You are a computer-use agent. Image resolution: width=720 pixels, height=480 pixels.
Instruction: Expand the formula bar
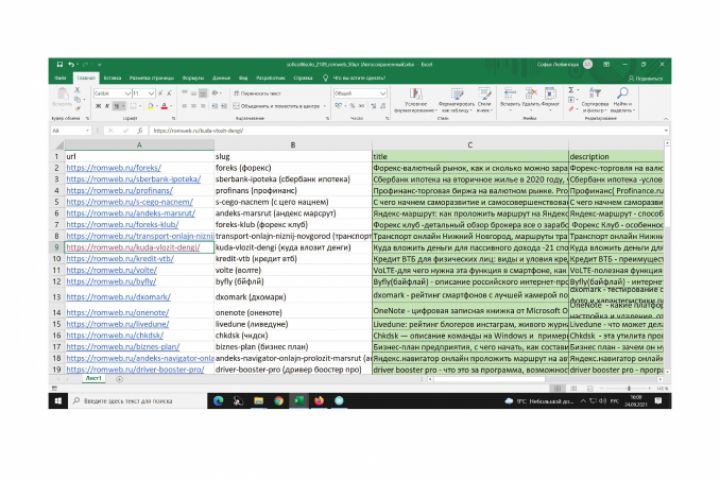point(665,131)
